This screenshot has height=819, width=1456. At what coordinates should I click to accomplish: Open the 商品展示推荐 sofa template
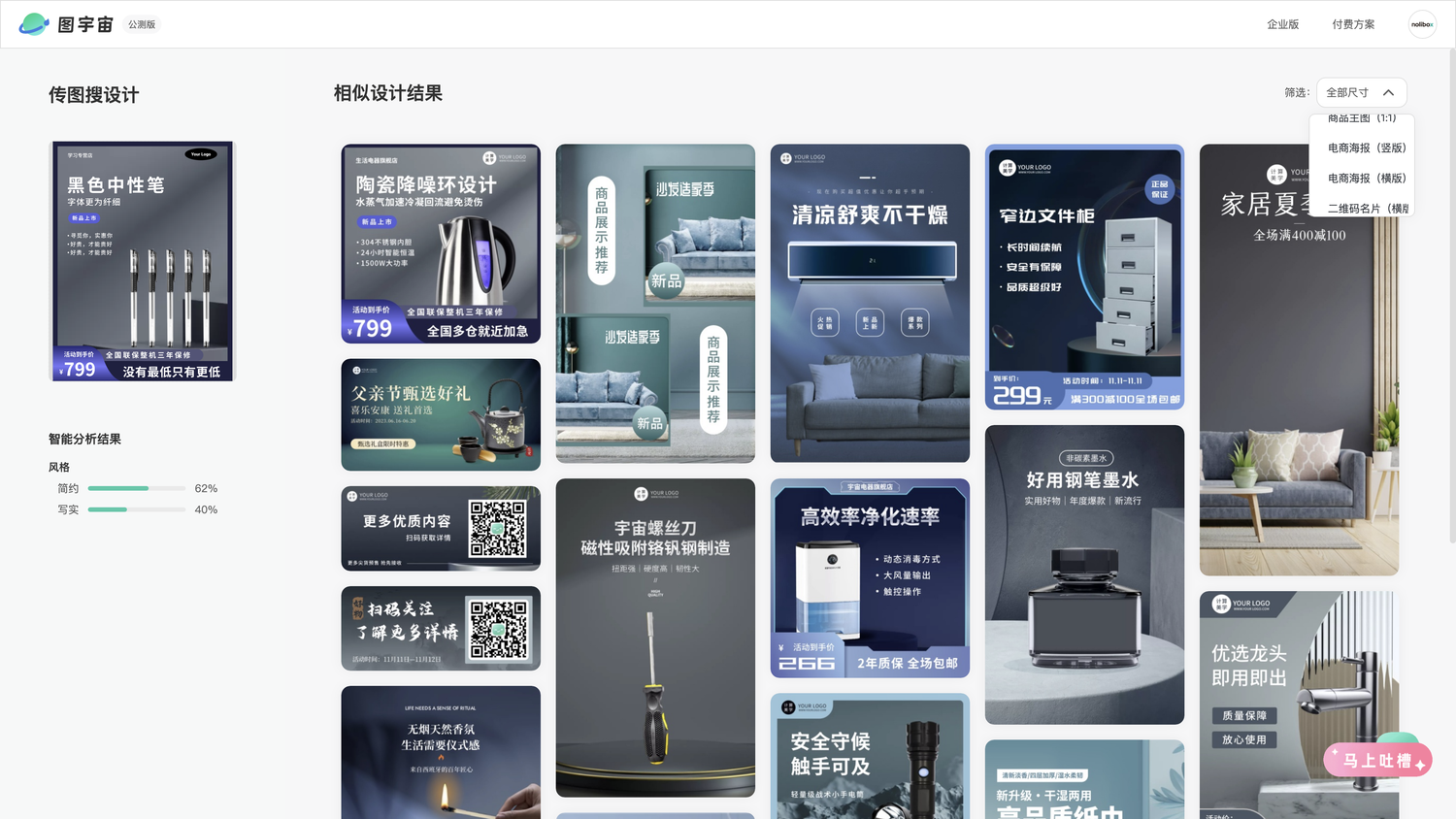(655, 304)
